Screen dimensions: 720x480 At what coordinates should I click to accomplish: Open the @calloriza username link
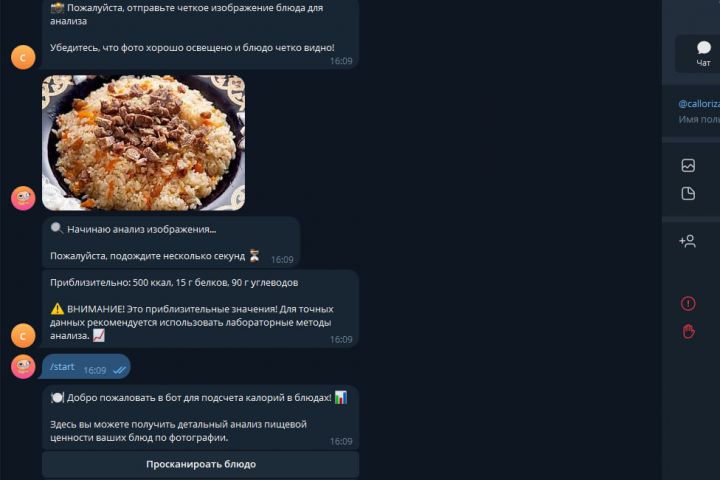pyautogui.click(x=699, y=104)
